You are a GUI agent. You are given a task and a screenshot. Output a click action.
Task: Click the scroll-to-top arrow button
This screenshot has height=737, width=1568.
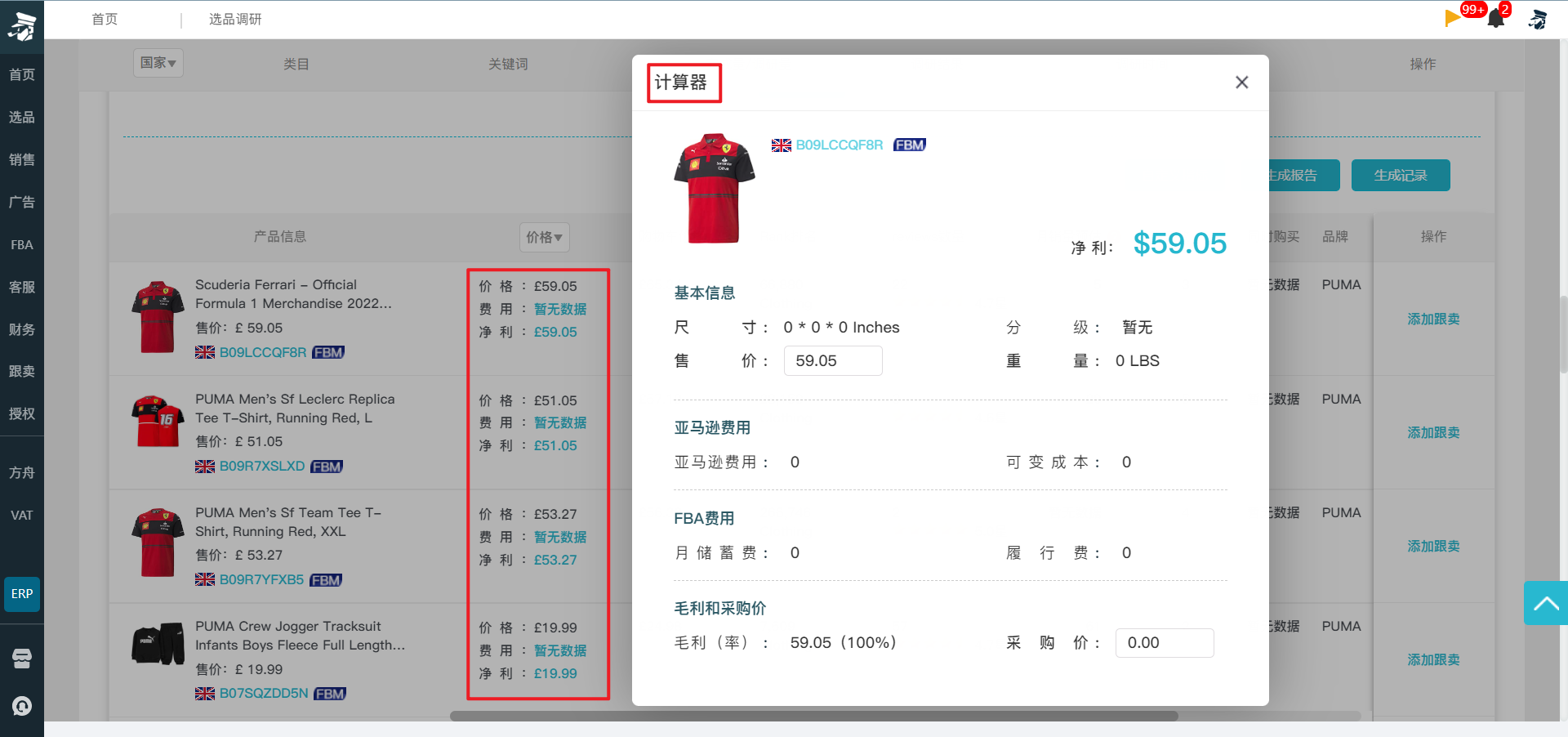1545,603
